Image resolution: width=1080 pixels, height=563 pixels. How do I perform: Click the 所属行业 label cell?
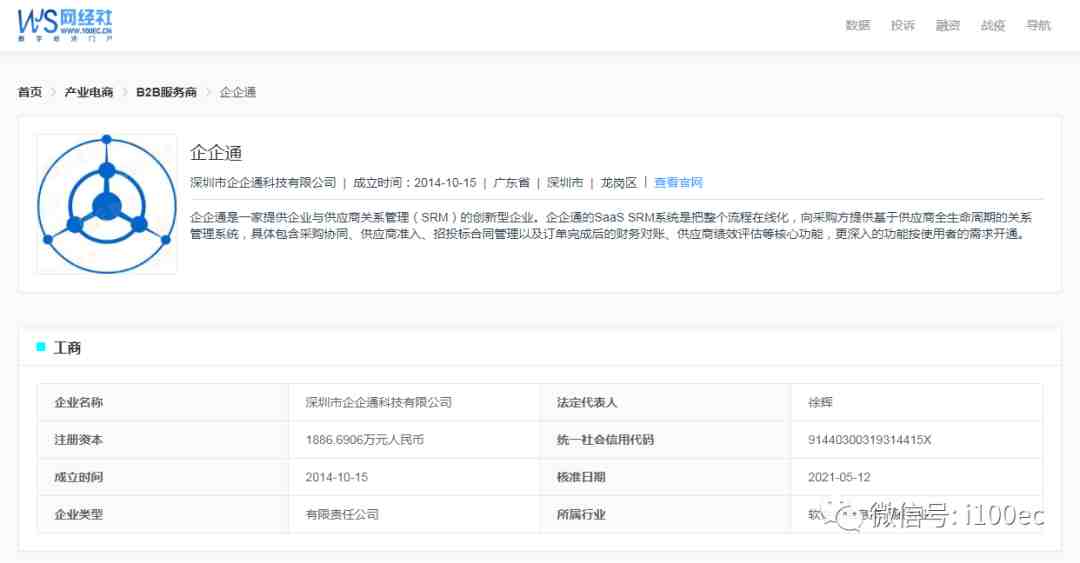pyautogui.click(x=665, y=514)
